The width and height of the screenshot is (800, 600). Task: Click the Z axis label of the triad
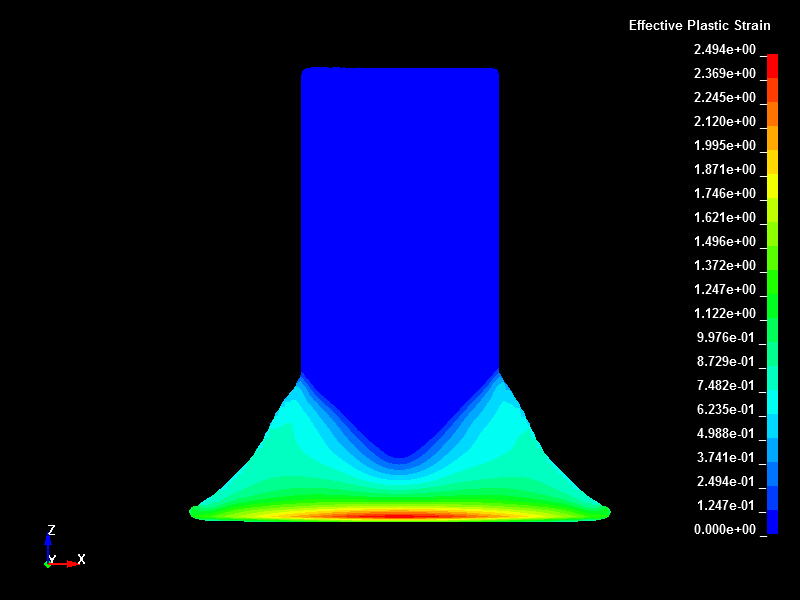[x=51, y=530]
